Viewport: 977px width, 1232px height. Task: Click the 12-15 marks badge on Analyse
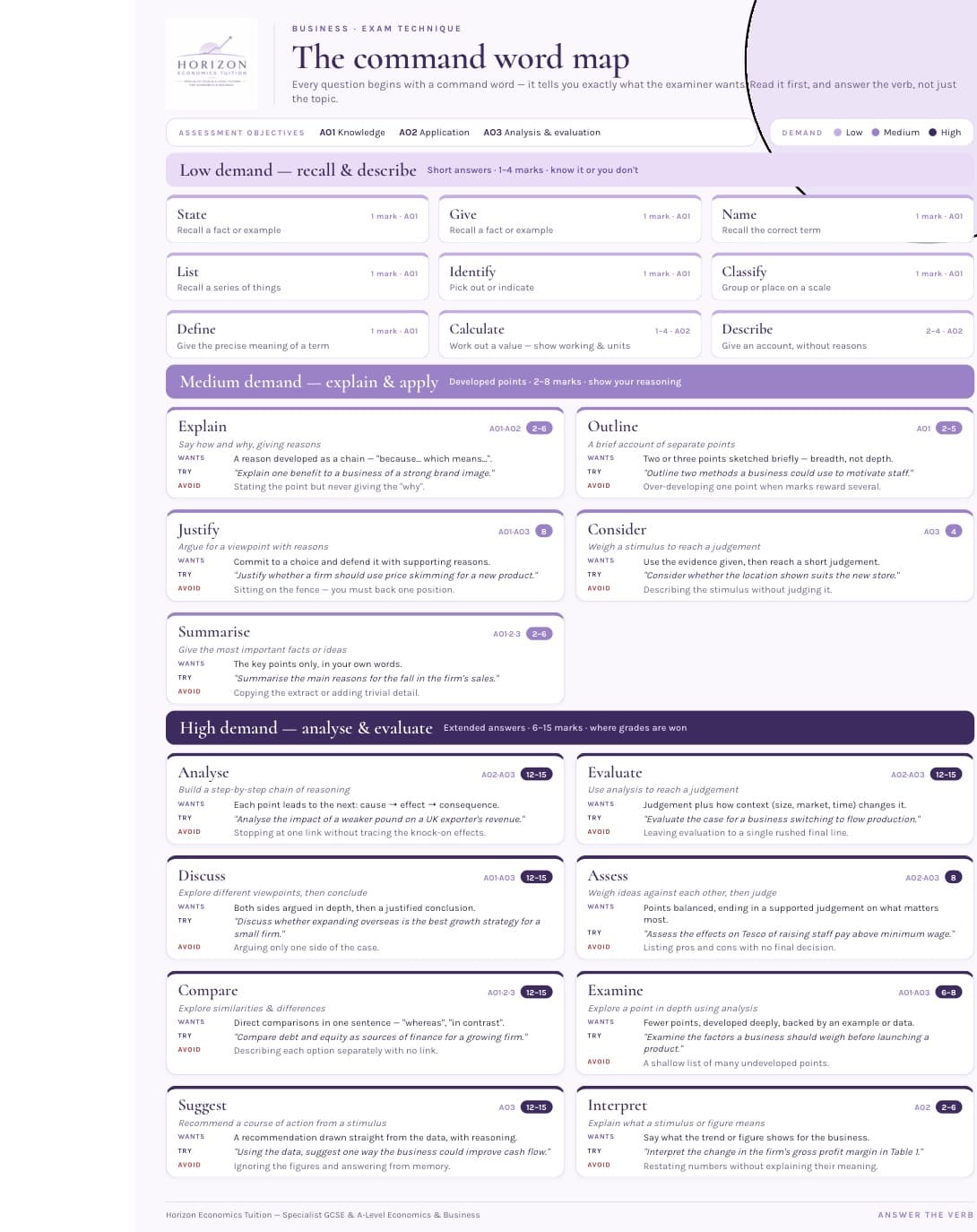click(536, 775)
